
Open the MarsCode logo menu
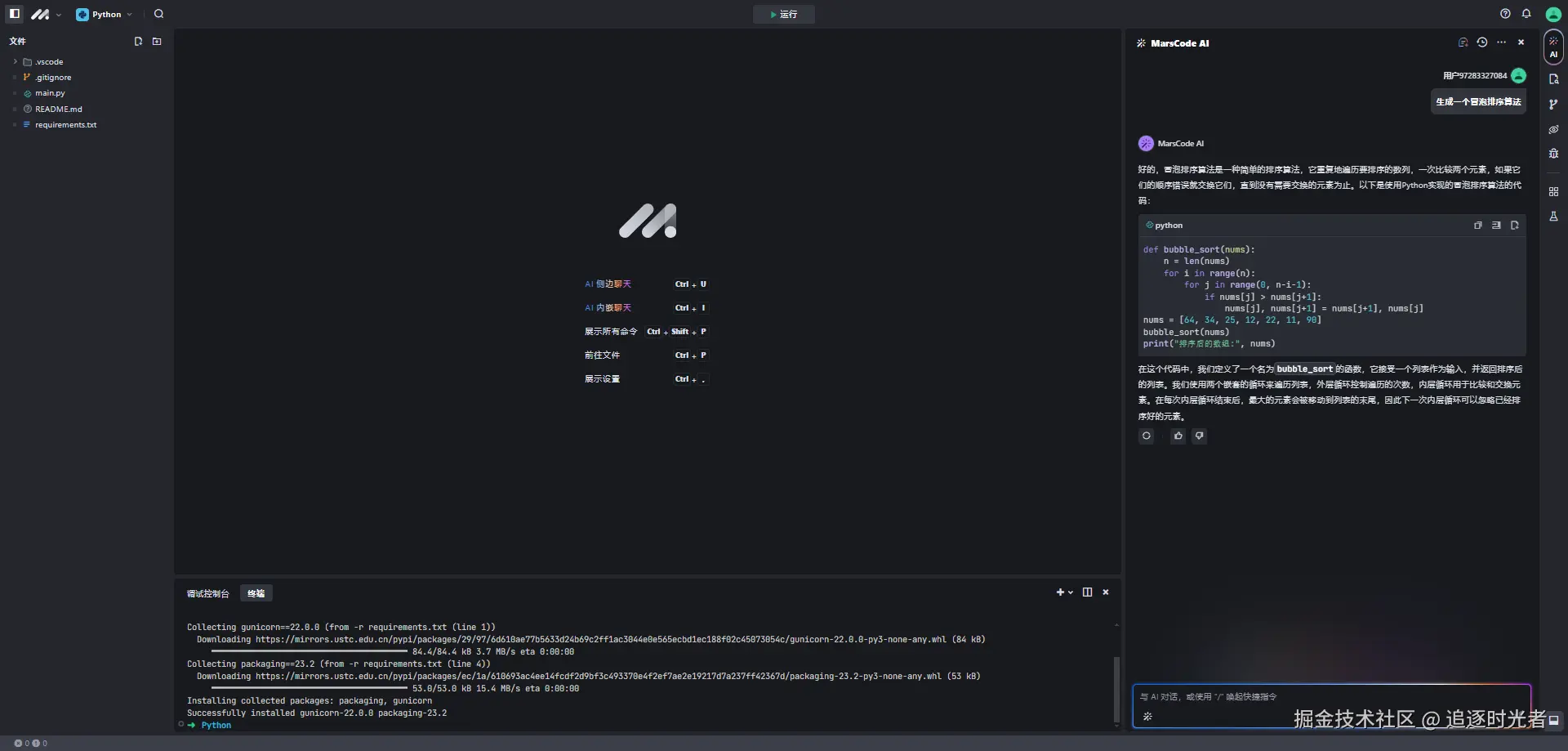tap(46, 14)
